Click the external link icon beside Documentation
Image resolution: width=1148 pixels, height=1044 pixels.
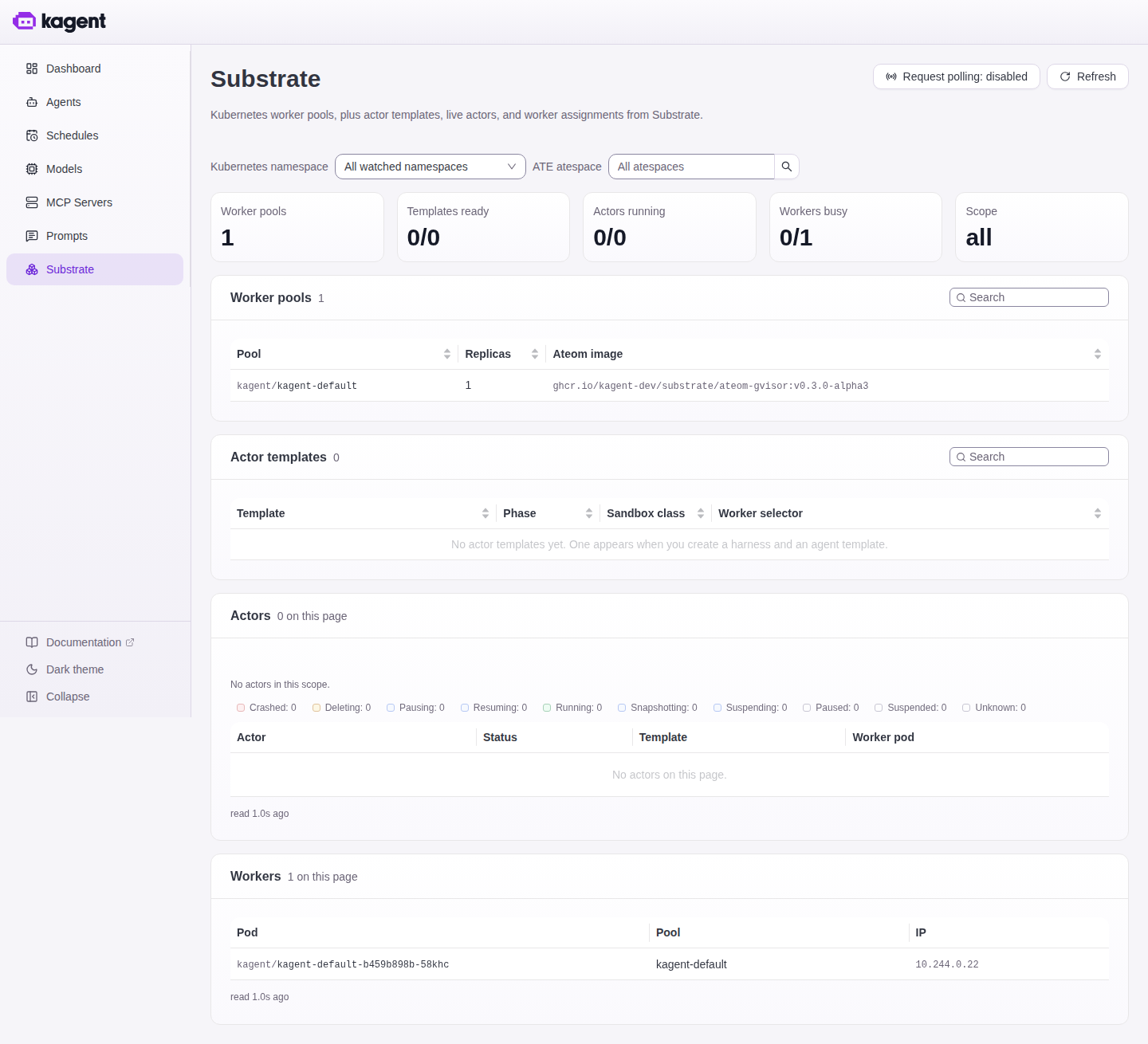[130, 642]
